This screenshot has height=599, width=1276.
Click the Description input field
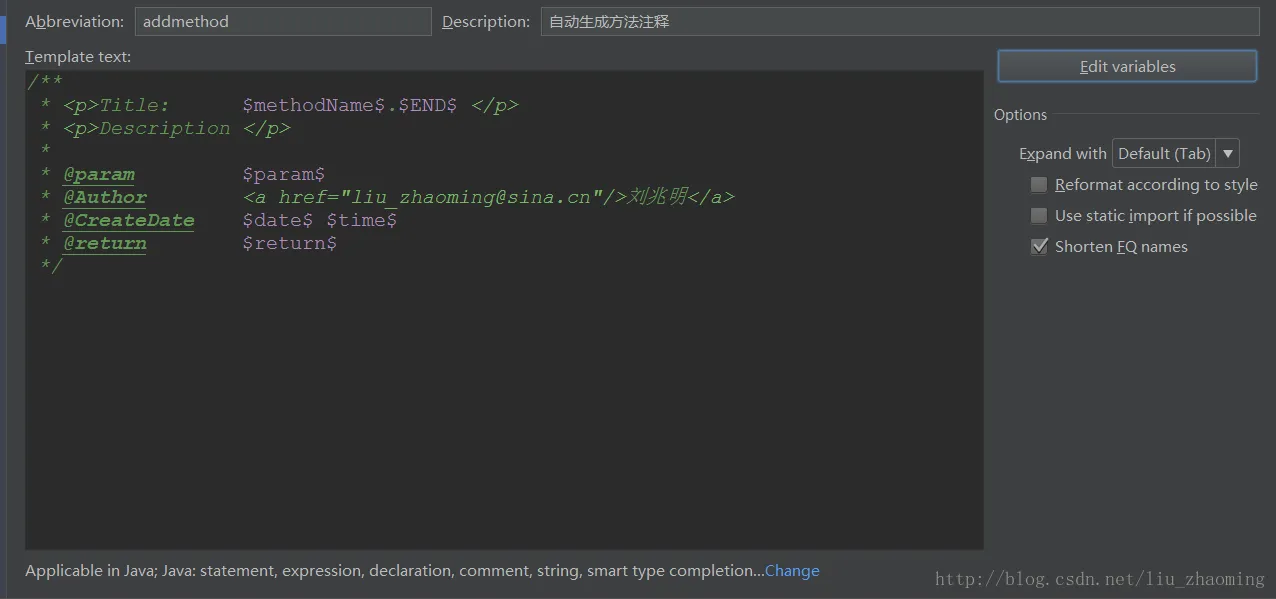point(900,21)
